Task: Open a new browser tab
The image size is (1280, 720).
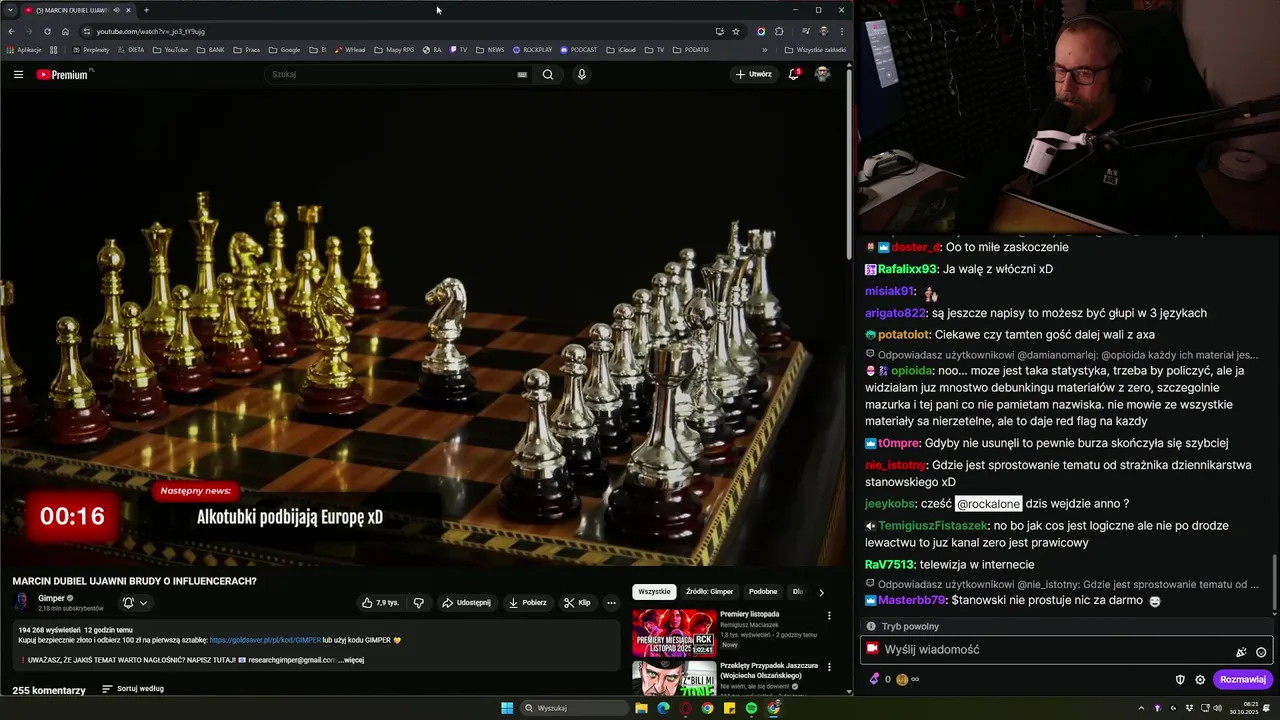Action: point(146,10)
